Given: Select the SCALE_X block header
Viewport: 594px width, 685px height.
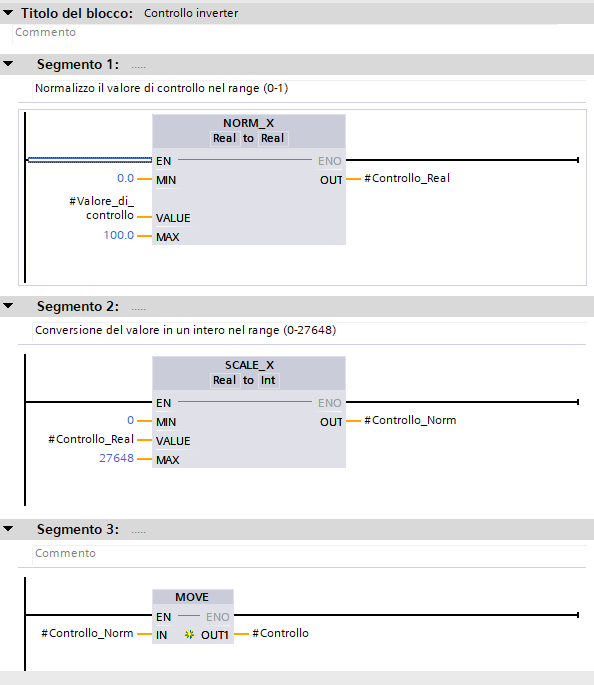Looking at the screenshot, I should [x=249, y=365].
